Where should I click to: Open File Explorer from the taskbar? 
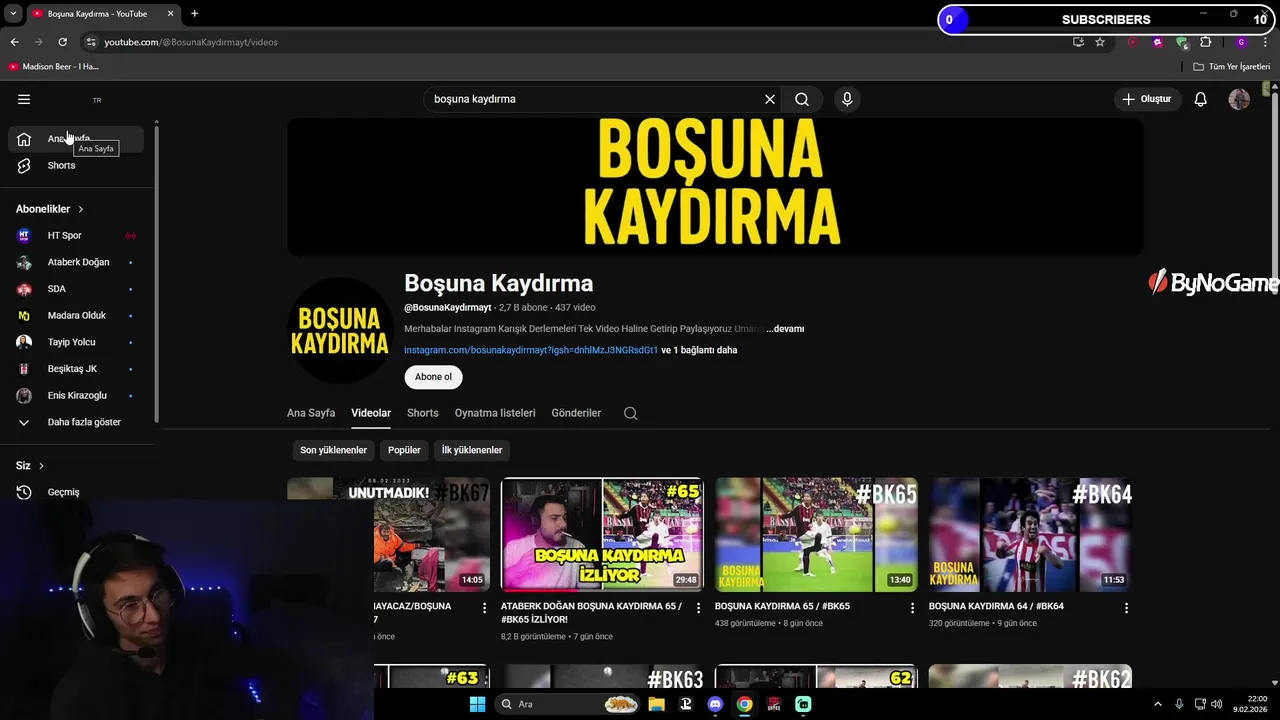(656, 704)
